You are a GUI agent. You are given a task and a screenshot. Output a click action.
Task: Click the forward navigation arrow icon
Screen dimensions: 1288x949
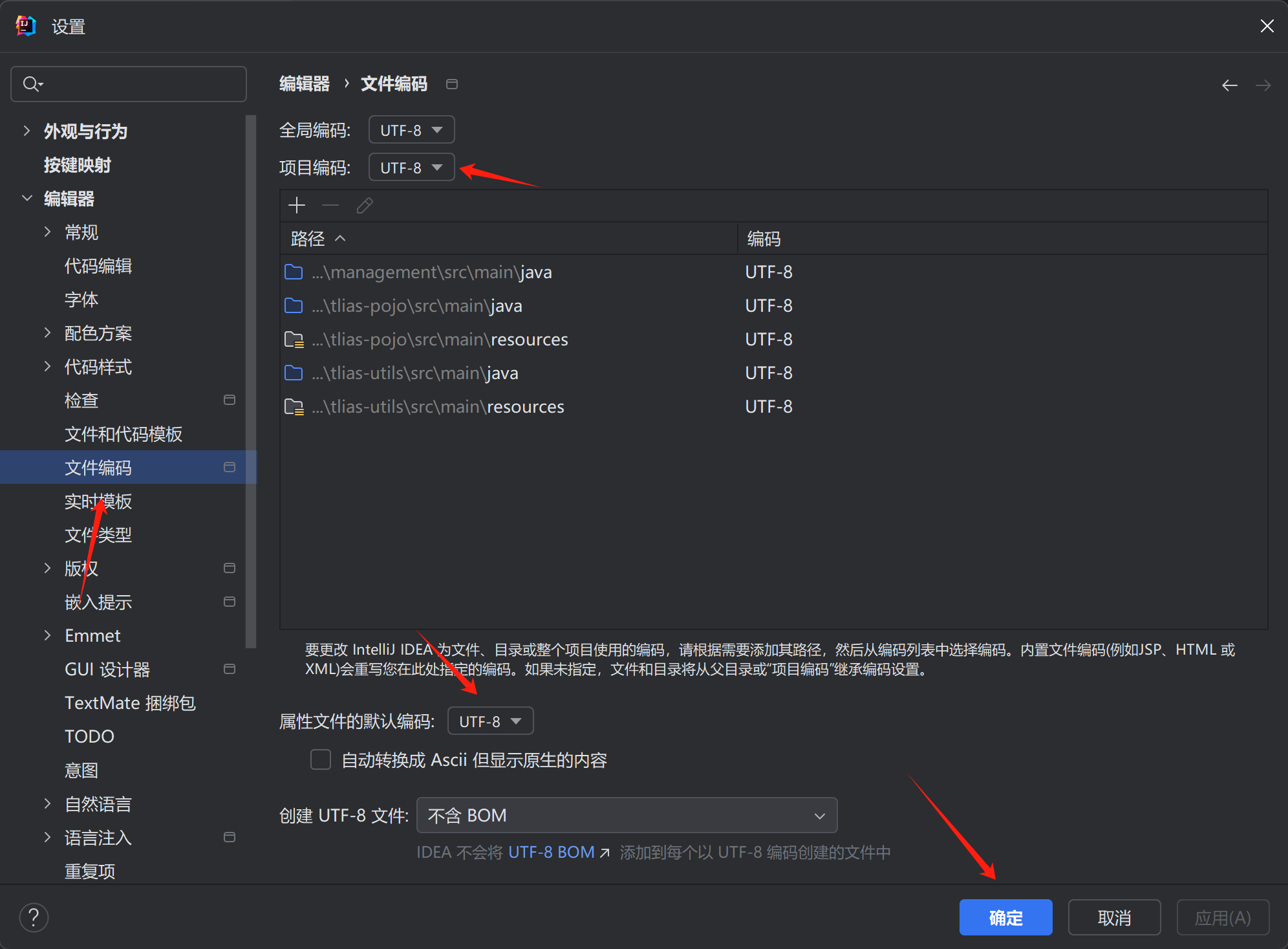click(x=1263, y=85)
